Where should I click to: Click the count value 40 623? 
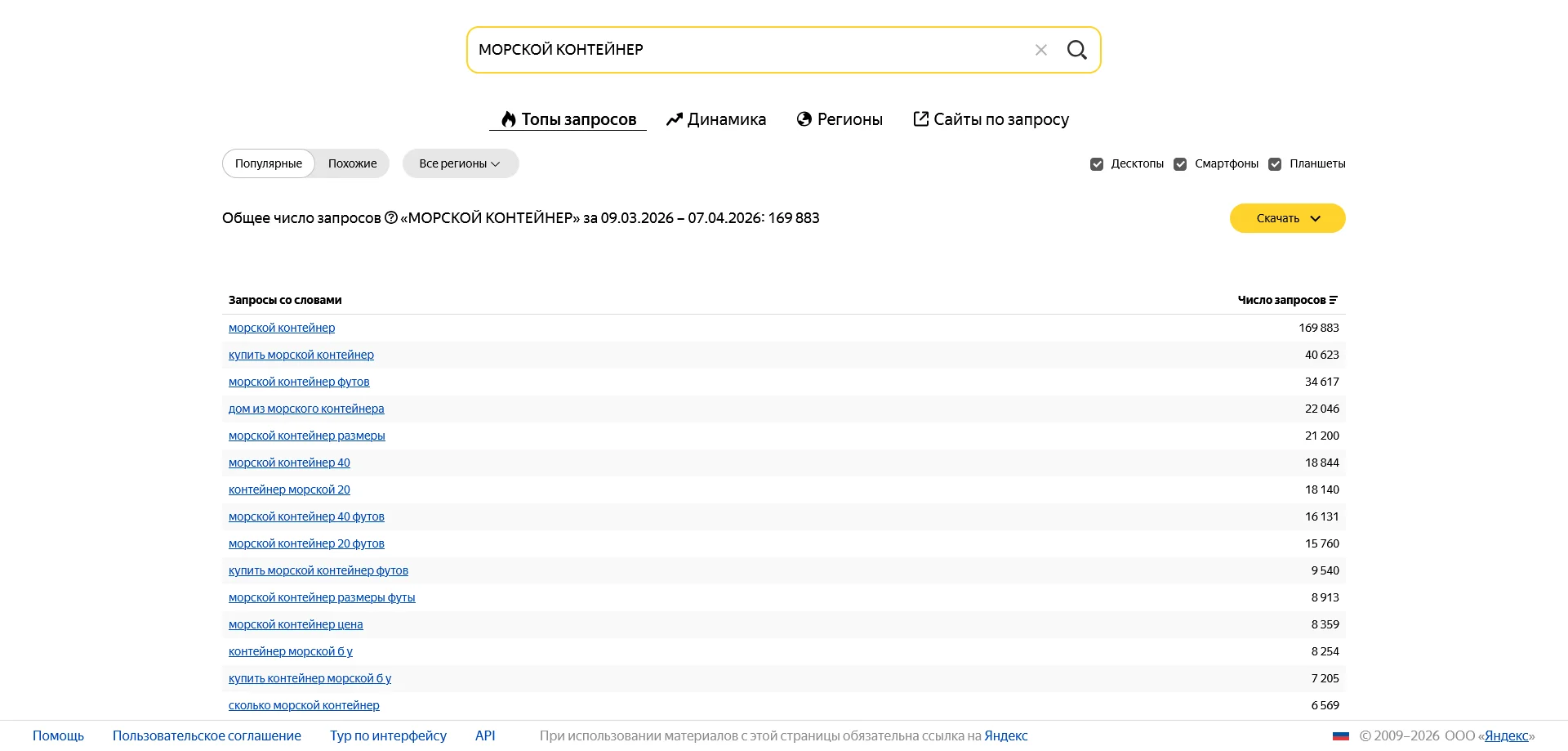[1322, 355]
